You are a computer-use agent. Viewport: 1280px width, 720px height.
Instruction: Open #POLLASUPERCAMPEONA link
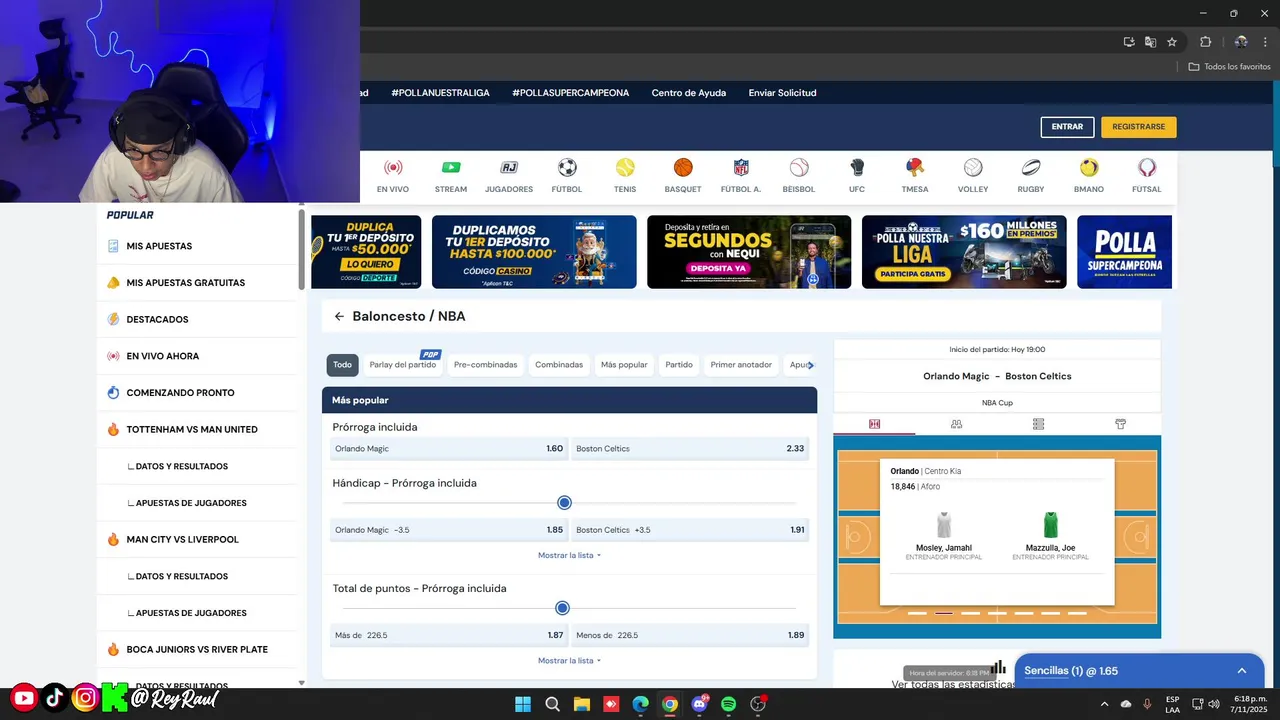pos(570,93)
